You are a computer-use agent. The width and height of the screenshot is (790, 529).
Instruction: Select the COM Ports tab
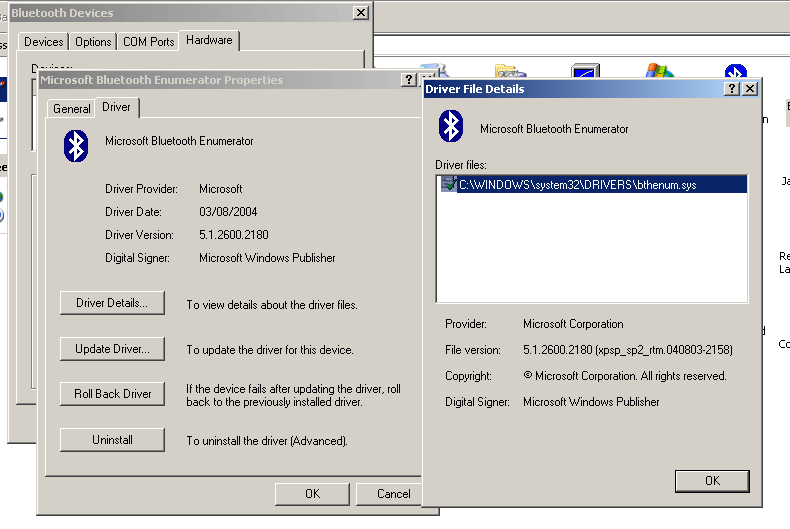pyautogui.click(x=149, y=42)
